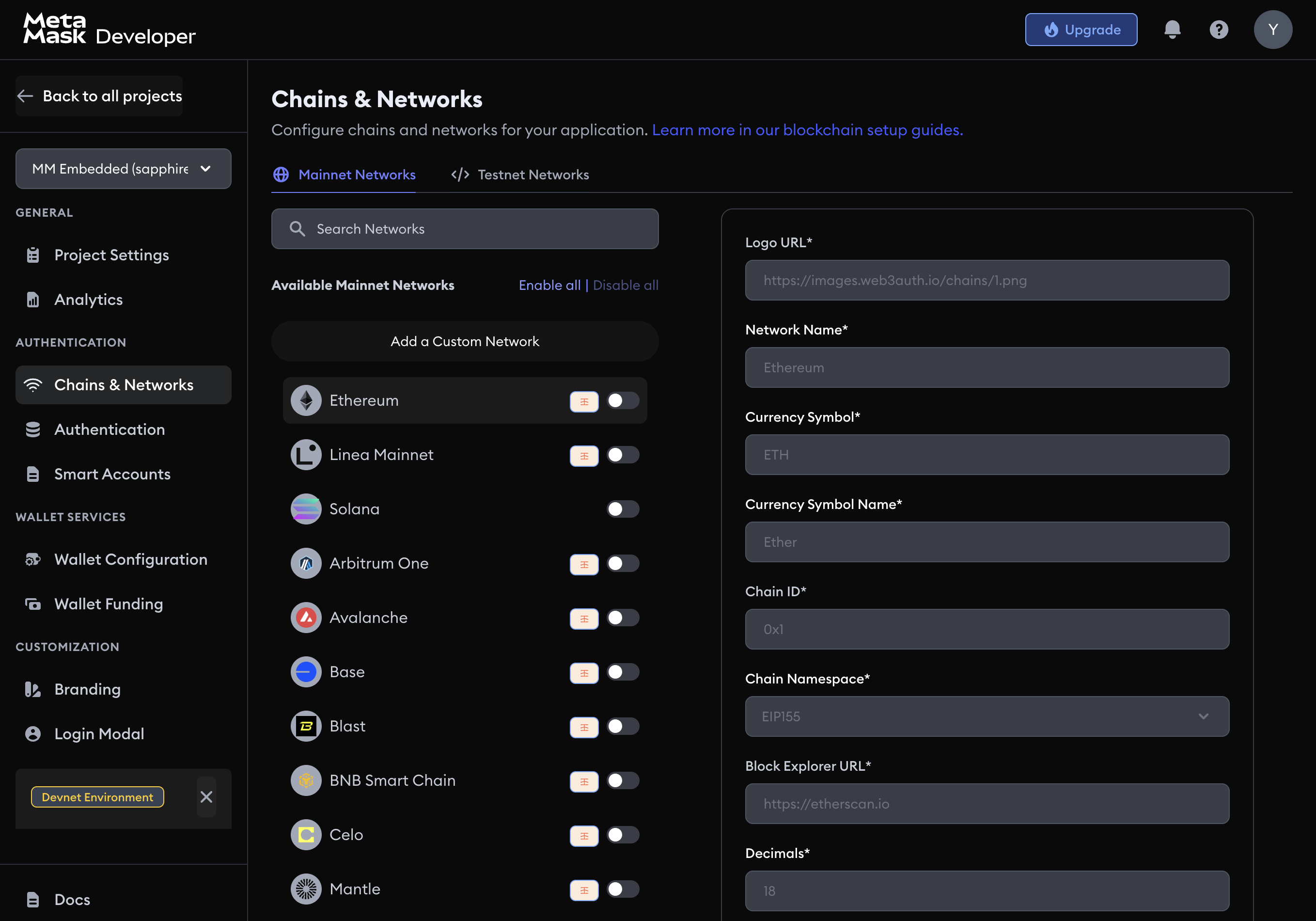Image resolution: width=1316 pixels, height=921 pixels.
Task: Focus the Search Networks field
Action: point(465,229)
